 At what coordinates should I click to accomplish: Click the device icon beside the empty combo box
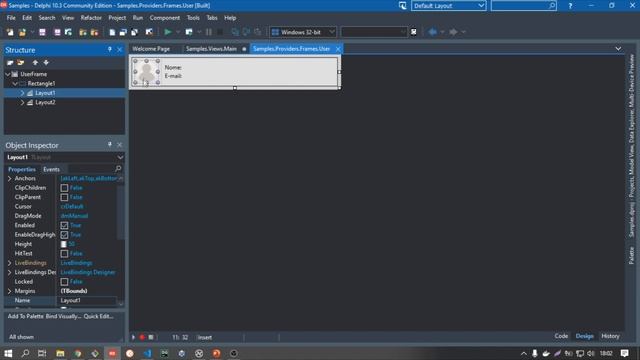[413, 32]
